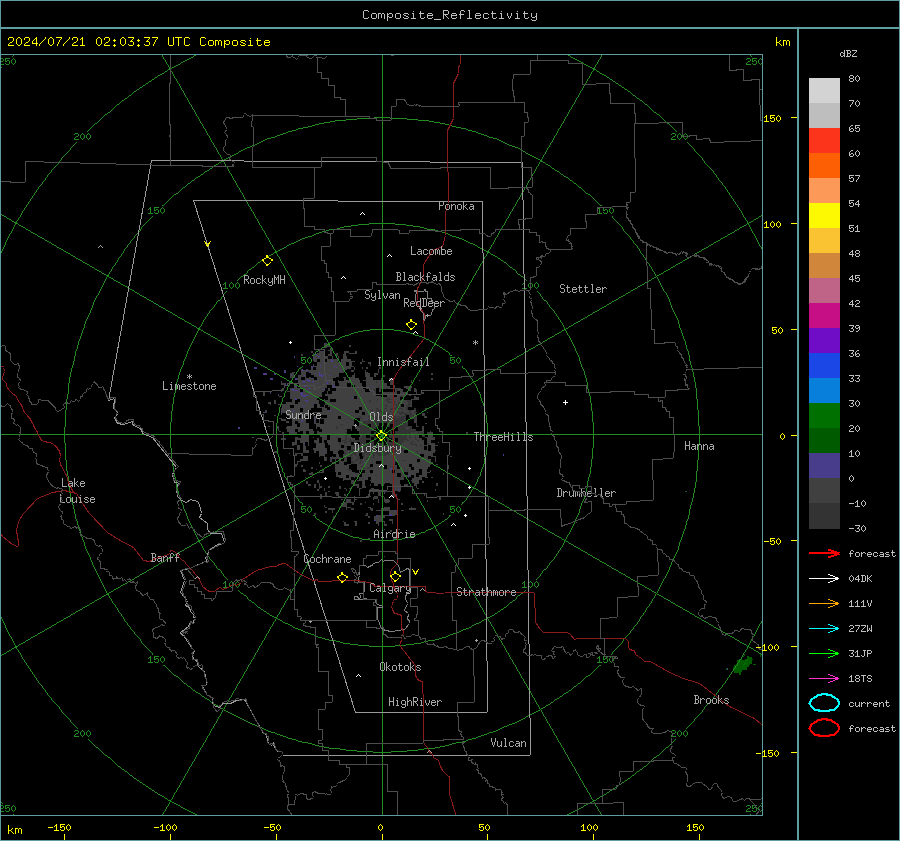Click the cyan current ellipse icon
Image resolution: width=900 pixels, height=841 pixels.
pyautogui.click(x=824, y=703)
